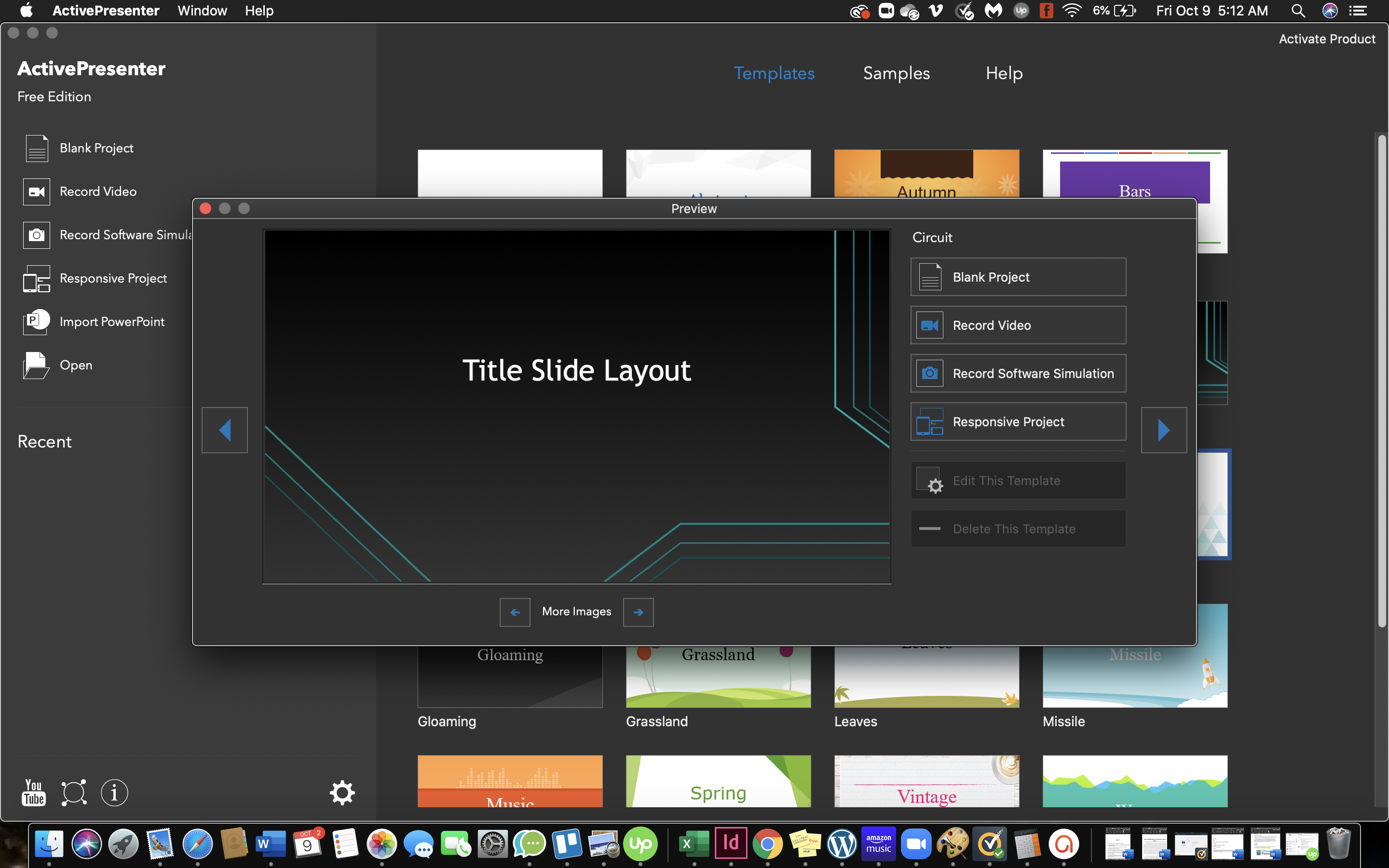Select the Spring template thumbnail
The width and height of the screenshot is (1389, 868).
click(718, 781)
